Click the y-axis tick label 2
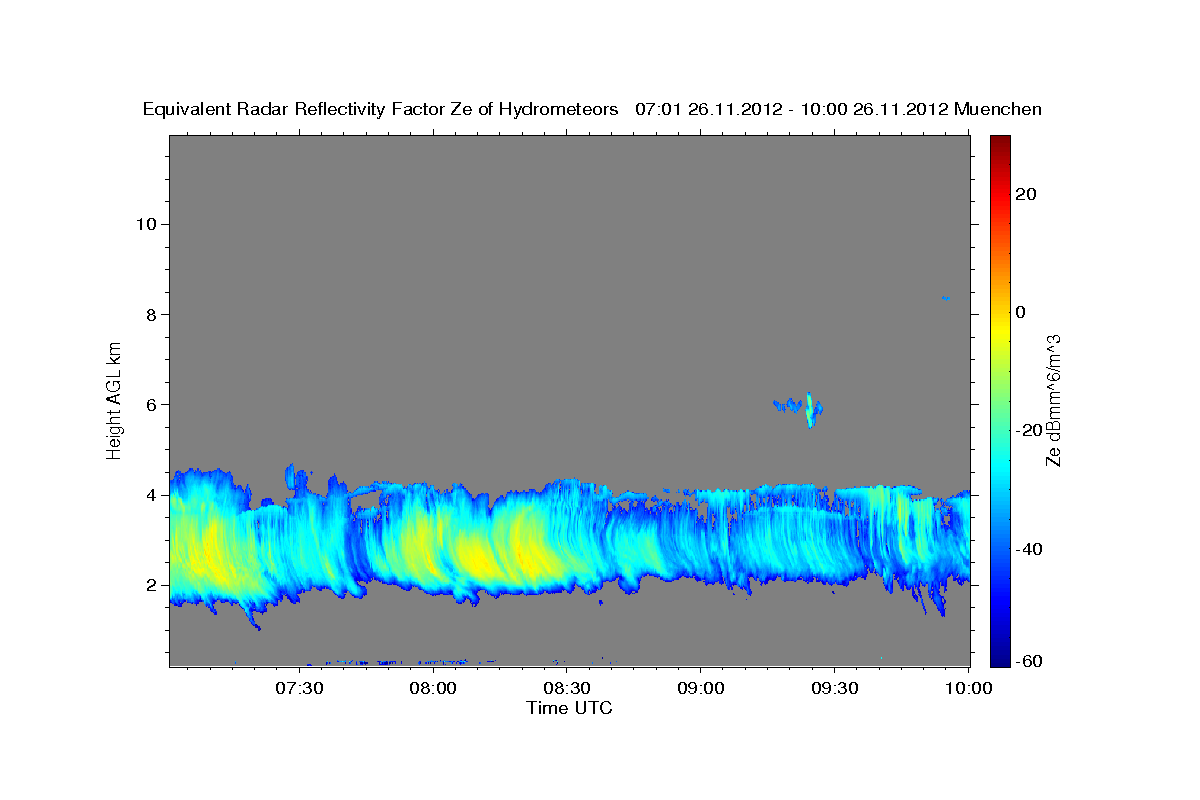 (149, 585)
